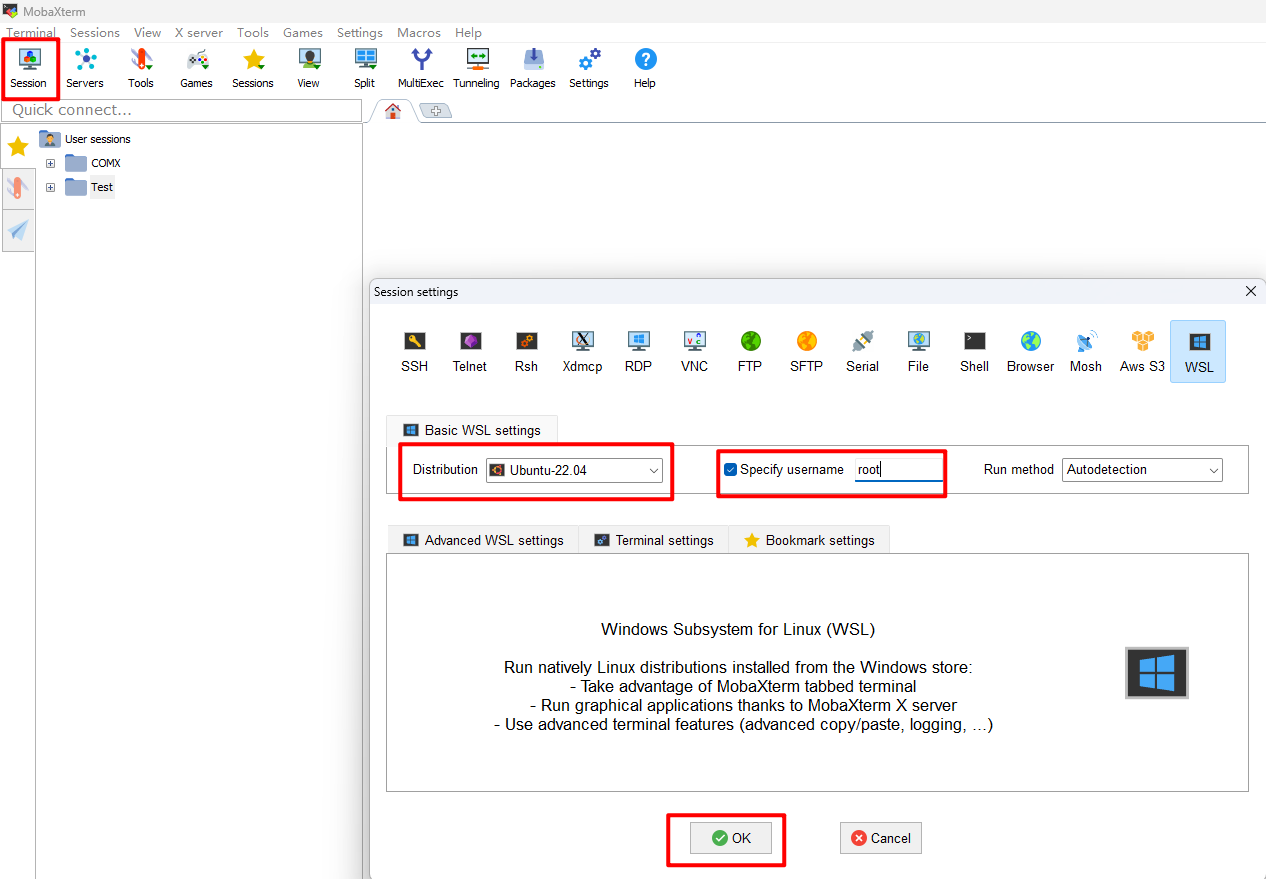Click the username field containing root
The width and height of the screenshot is (1266, 879).
pos(899,469)
